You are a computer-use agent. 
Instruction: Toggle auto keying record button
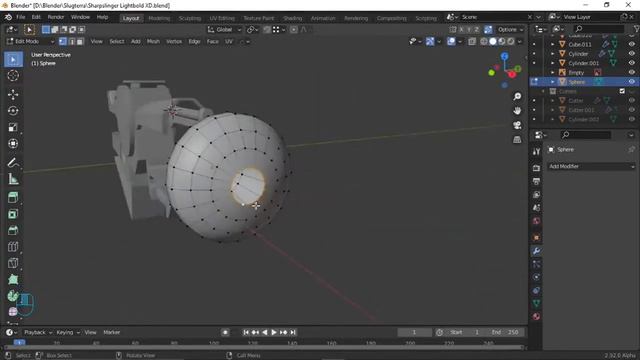225,332
